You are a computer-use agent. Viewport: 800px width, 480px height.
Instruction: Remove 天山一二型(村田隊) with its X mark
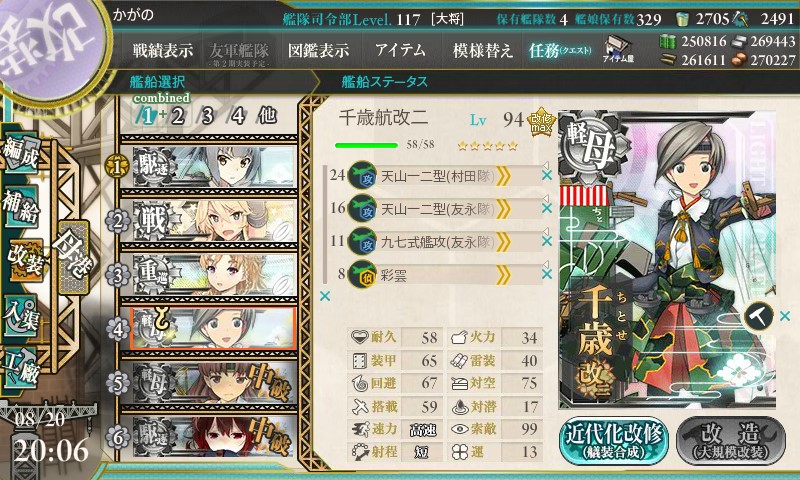click(546, 175)
